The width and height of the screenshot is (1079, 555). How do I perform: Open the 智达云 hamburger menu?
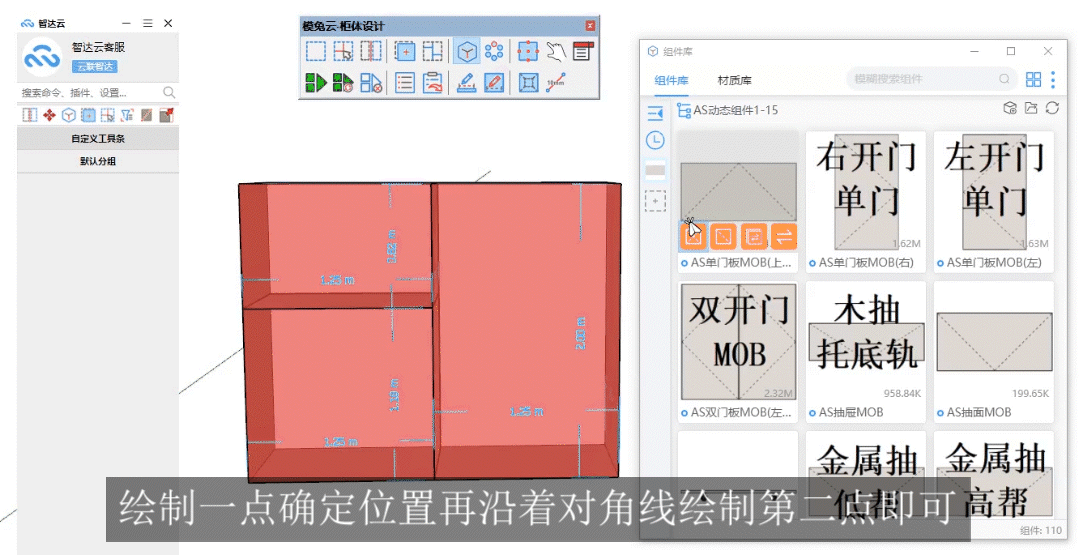click(147, 23)
